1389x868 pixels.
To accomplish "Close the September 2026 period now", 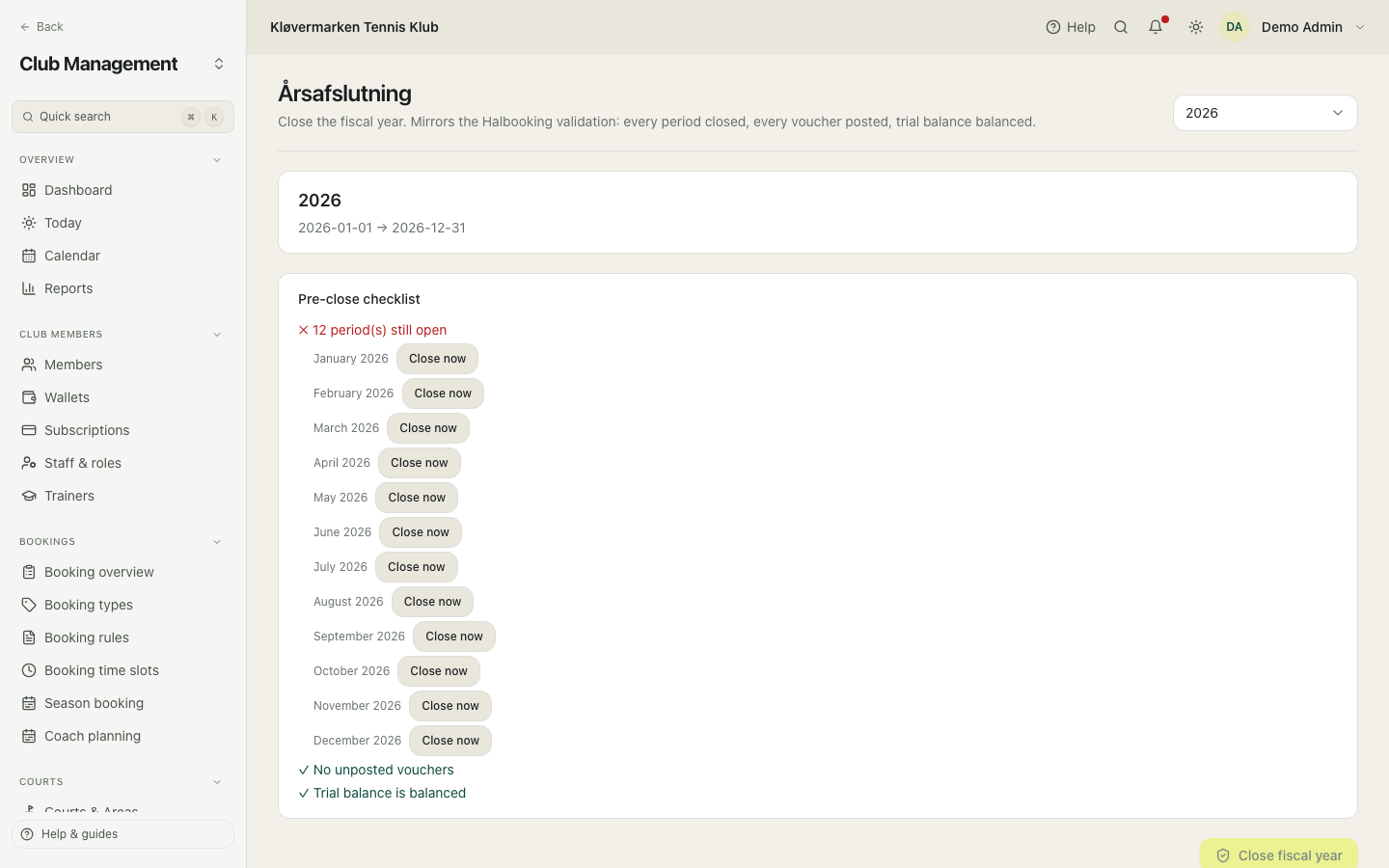I will point(454,637).
